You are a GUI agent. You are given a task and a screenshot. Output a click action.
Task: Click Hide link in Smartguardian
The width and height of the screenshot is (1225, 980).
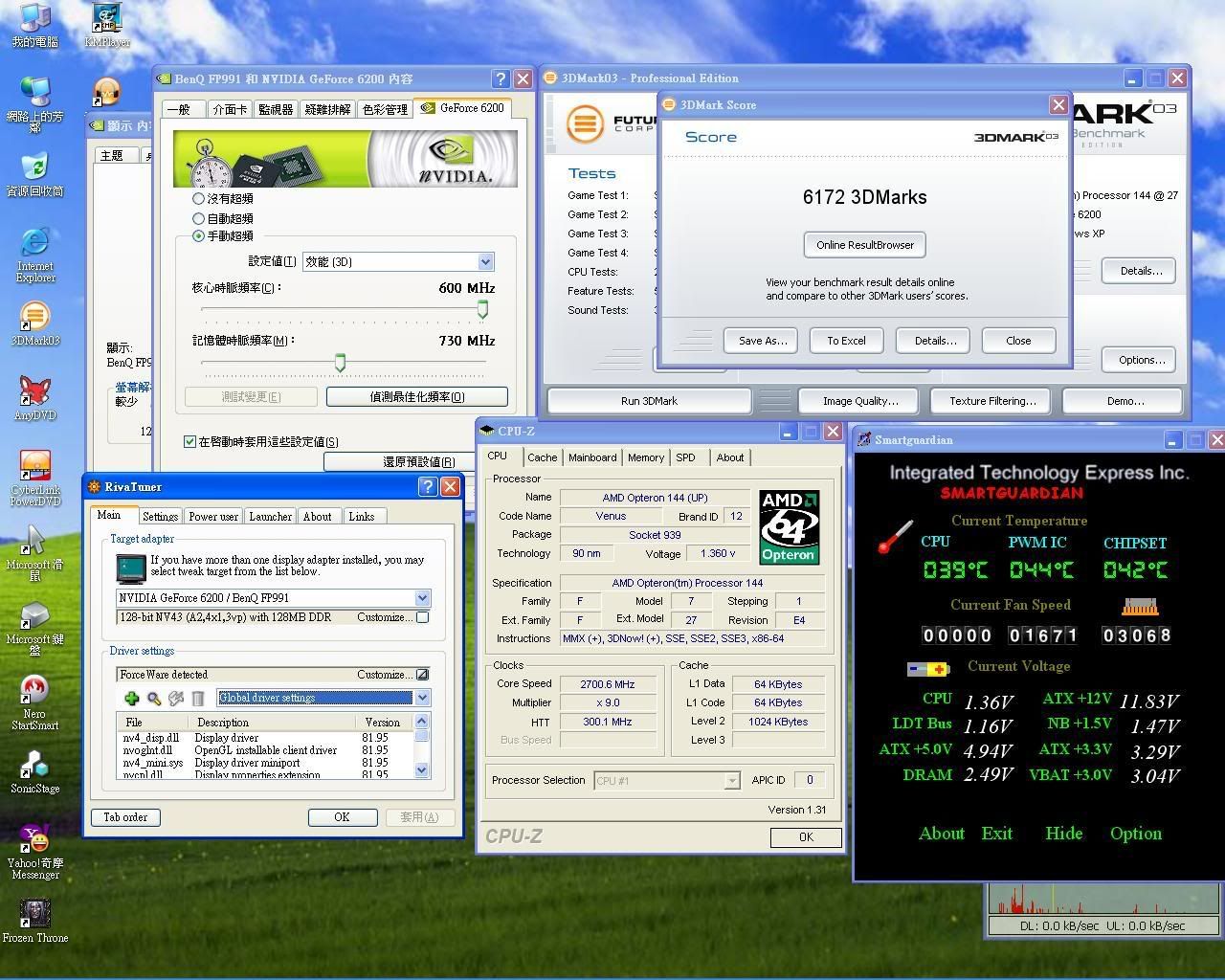point(1063,834)
